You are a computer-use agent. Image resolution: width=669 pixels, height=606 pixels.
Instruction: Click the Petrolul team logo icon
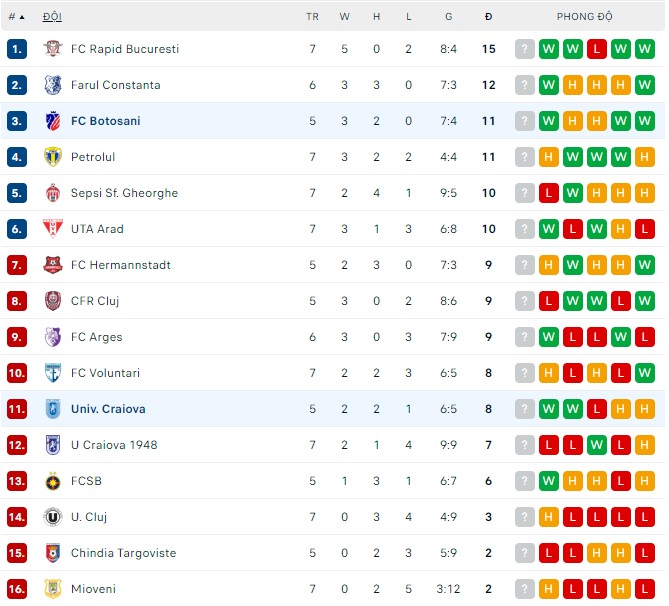coord(53,157)
